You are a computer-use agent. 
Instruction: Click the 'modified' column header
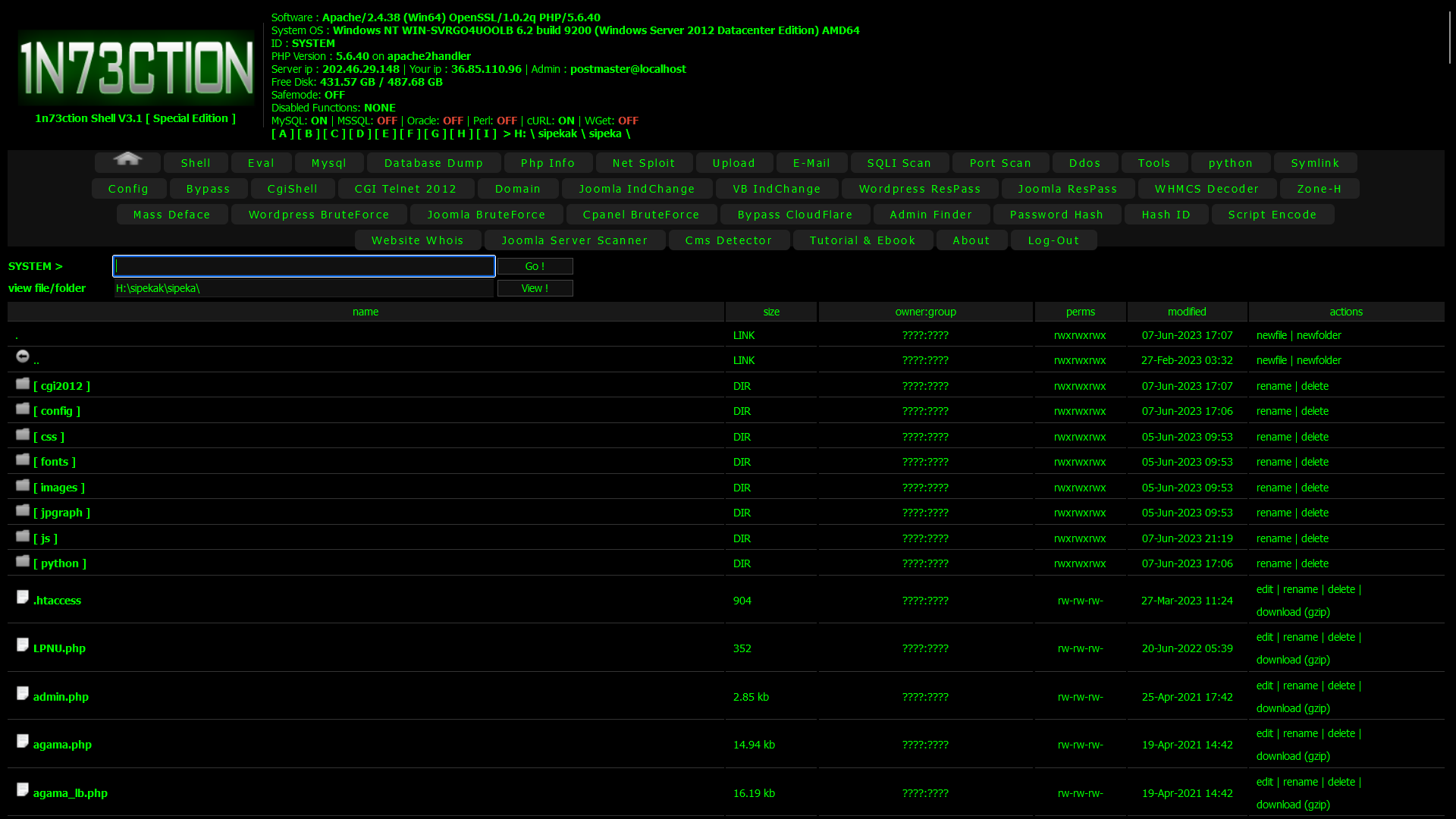tap(1187, 312)
